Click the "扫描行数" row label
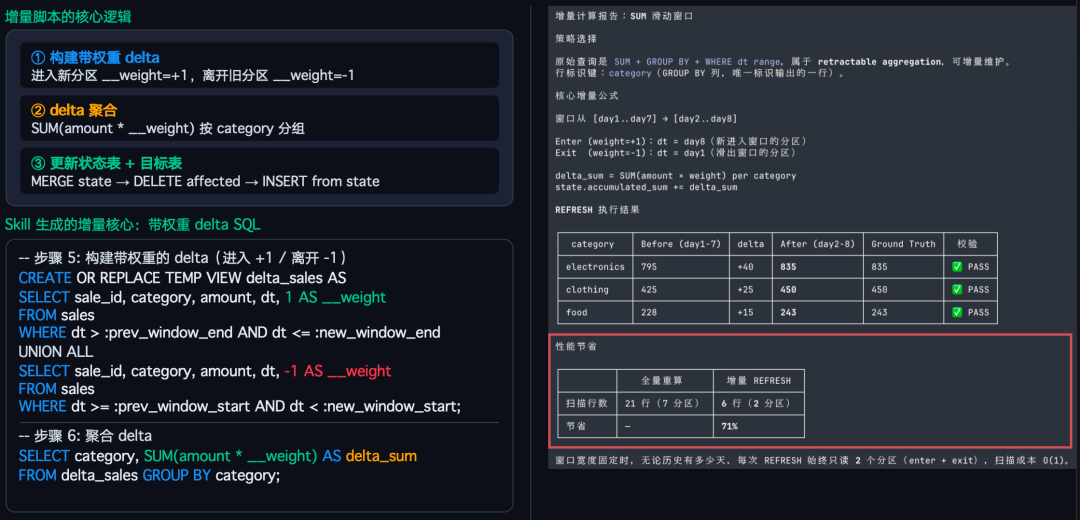 point(586,403)
